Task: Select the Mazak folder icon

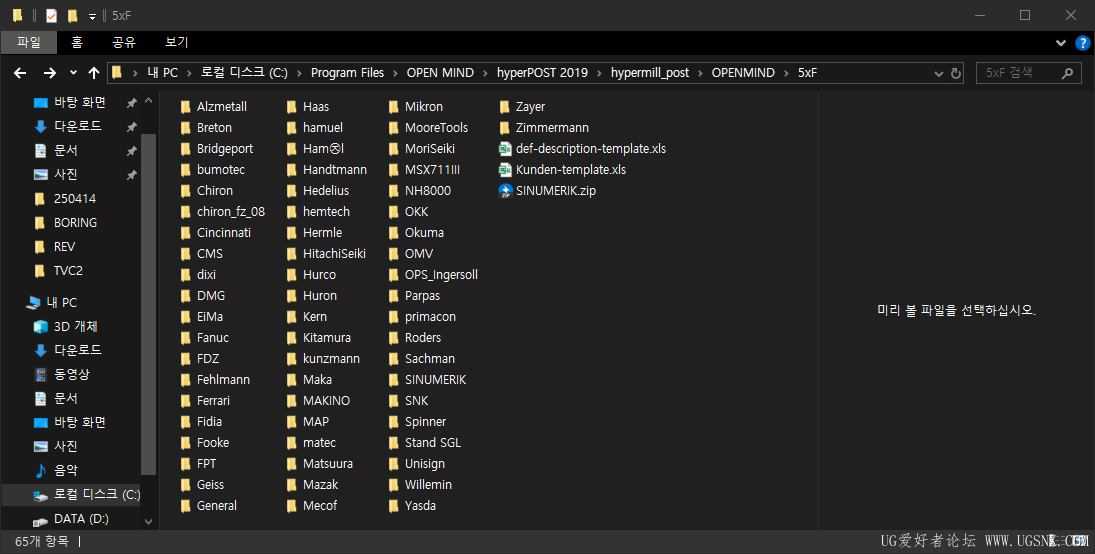Action: [x=291, y=485]
